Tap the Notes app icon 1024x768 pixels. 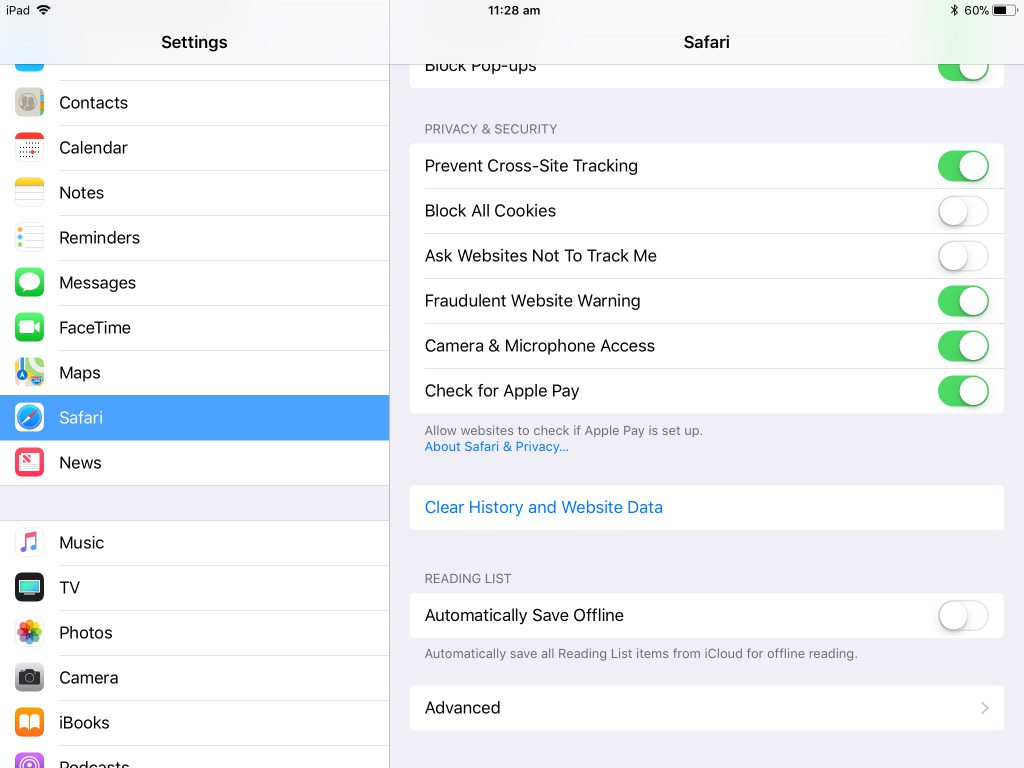[x=29, y=193]
